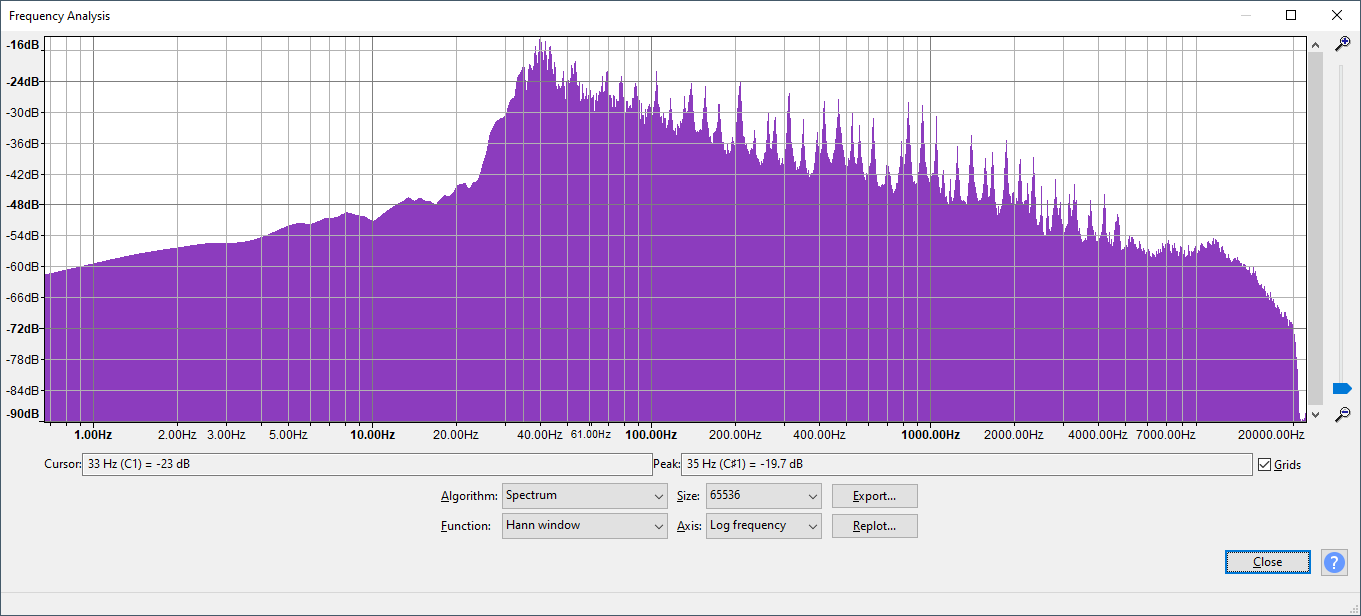Image resolution: width=1361 pixels, height=616 pixels.
Task: Click the Cursor readout text field
Action: (x=366, y=465)
